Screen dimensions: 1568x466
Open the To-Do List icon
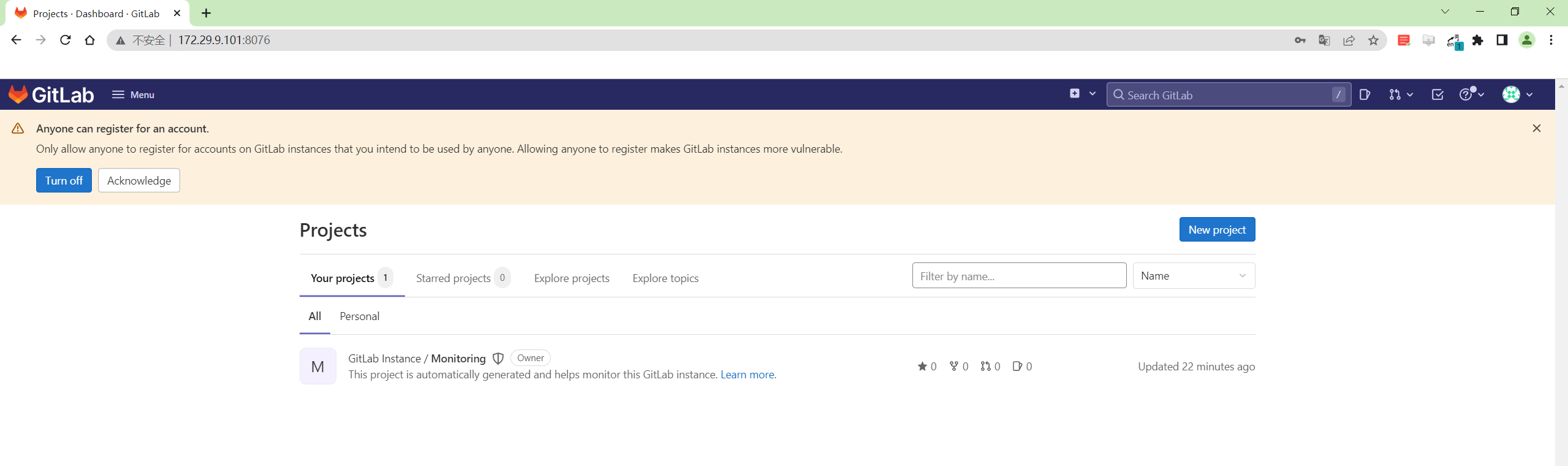pos(1437,94)
